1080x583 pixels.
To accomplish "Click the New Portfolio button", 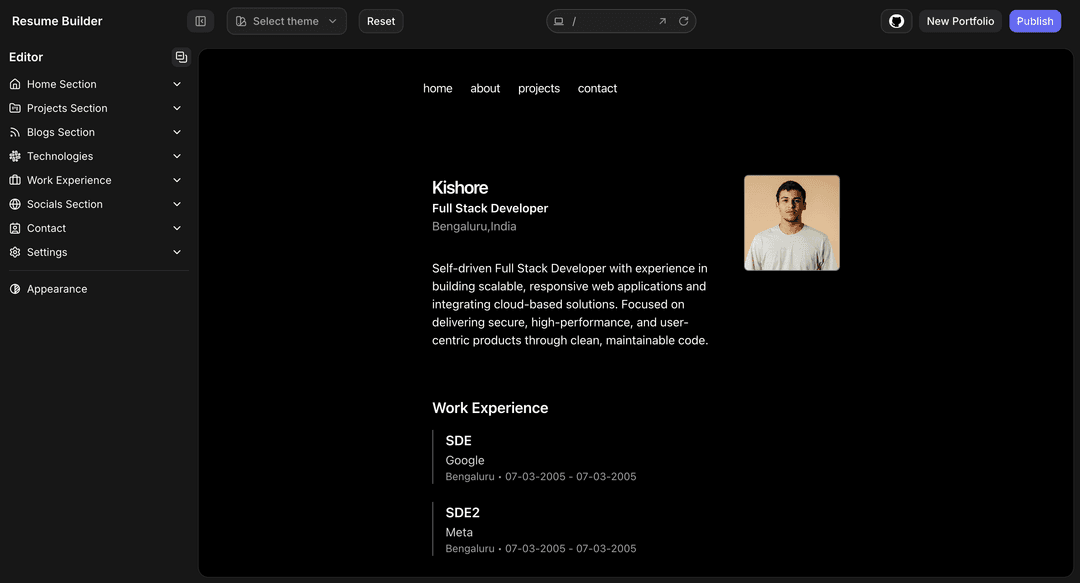I will (960, 21).
